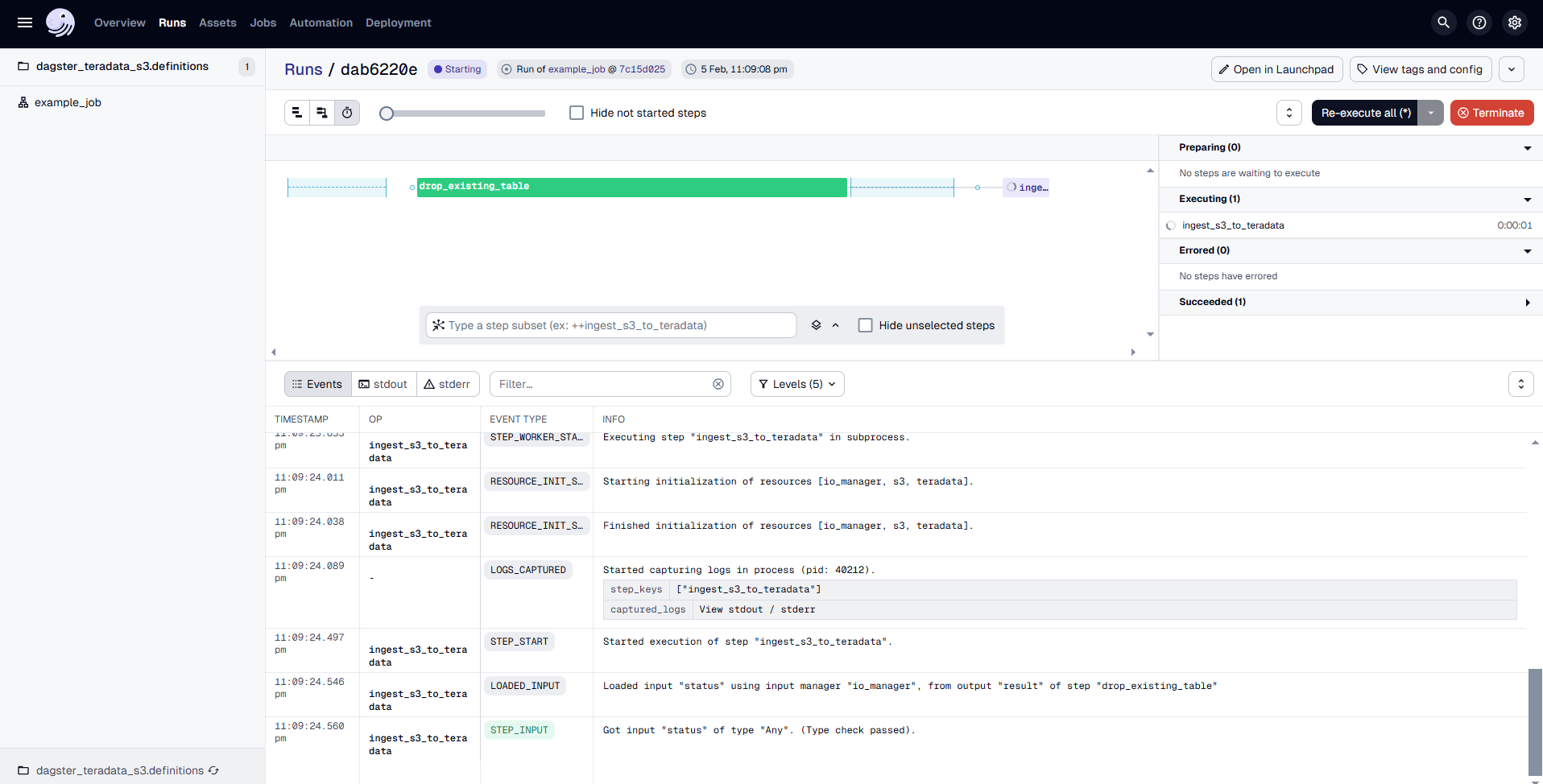Click the Gantt zoom slider handle
The width and height of the screenshot is (1543, 784).
pos(387,113)
